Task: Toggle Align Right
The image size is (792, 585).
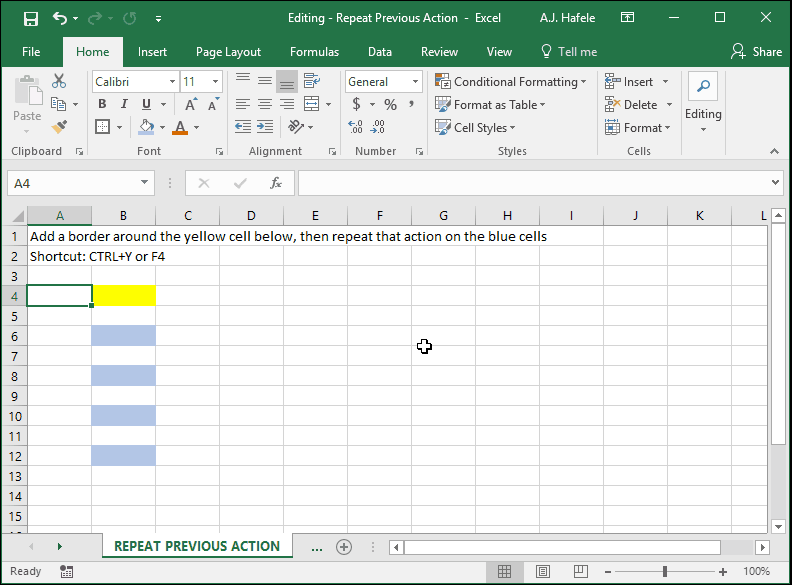Action: (287, 104)
